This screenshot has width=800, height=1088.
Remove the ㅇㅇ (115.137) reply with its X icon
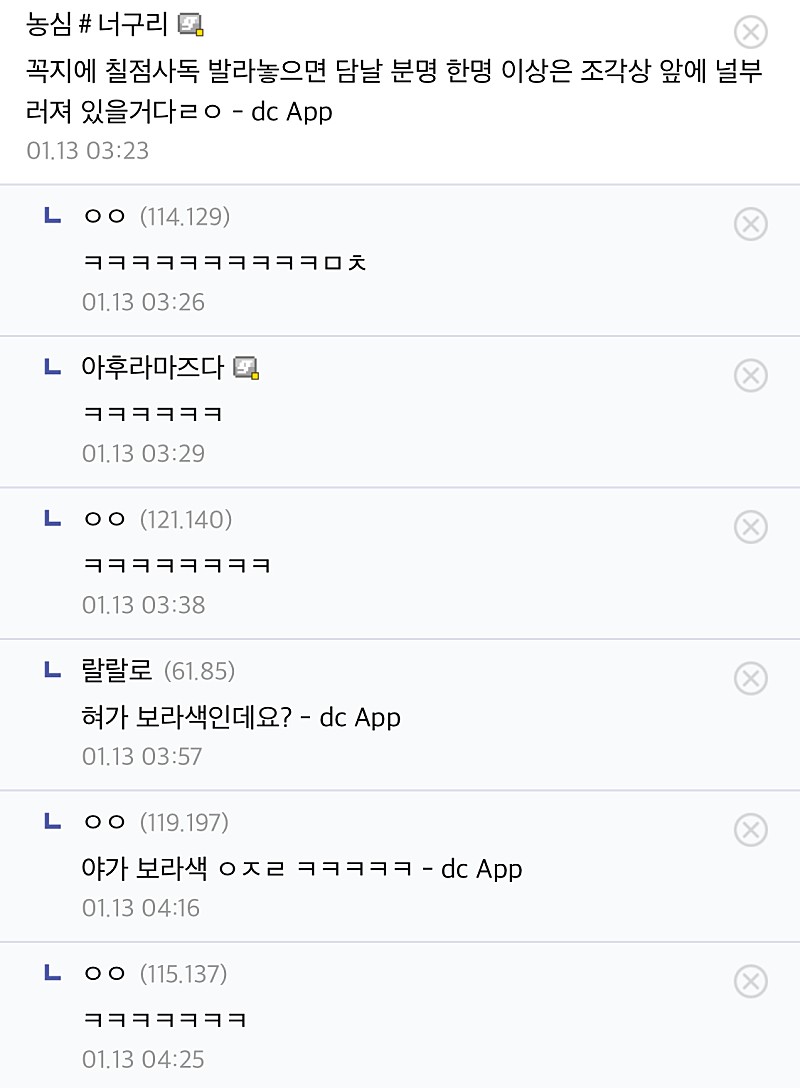pos(750,982)
